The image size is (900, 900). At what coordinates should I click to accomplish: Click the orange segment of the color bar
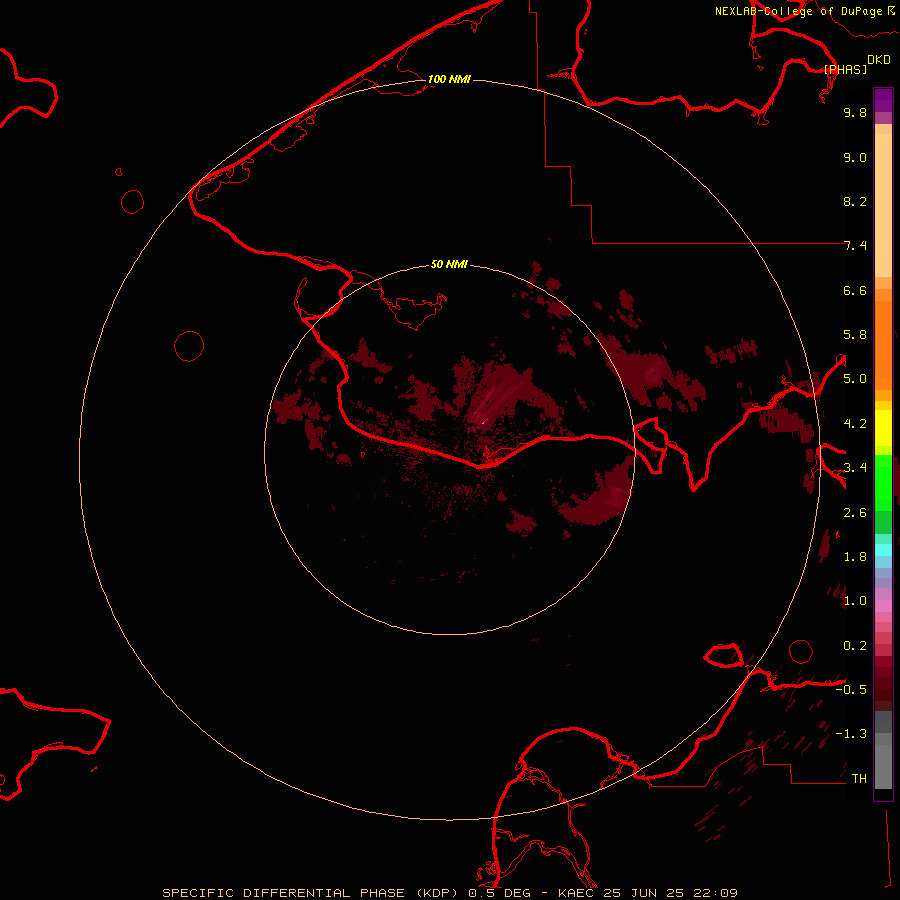(883, 345)
